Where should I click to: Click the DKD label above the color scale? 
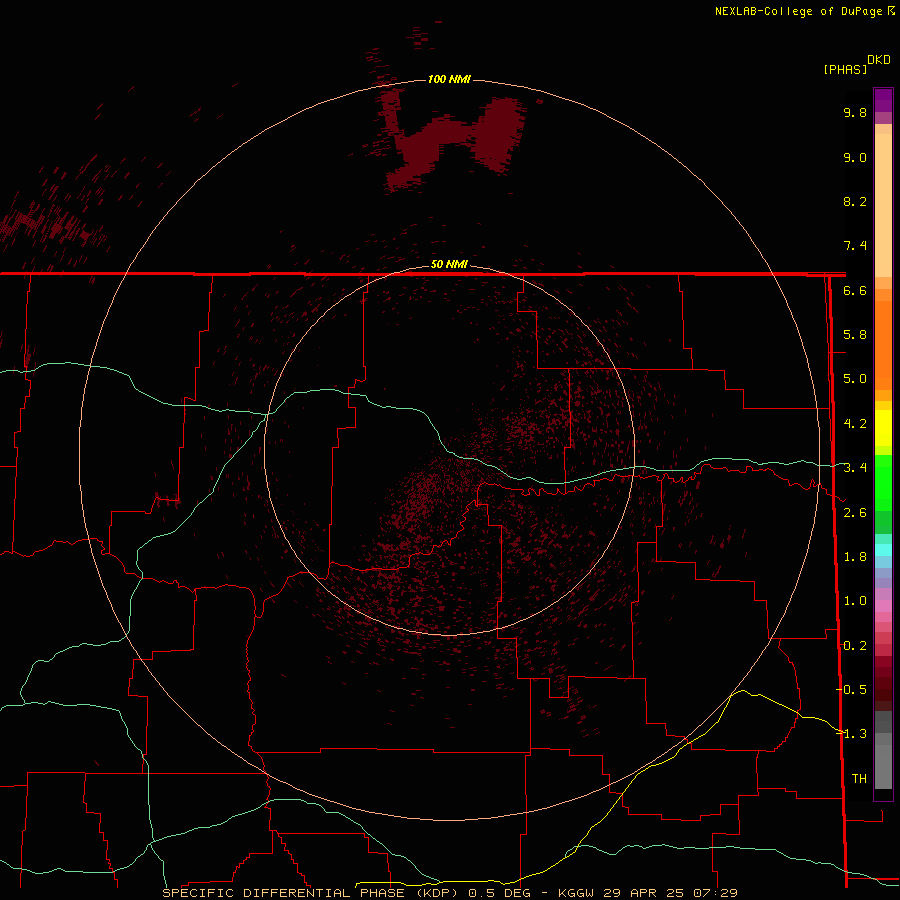[x=878, y=60]
